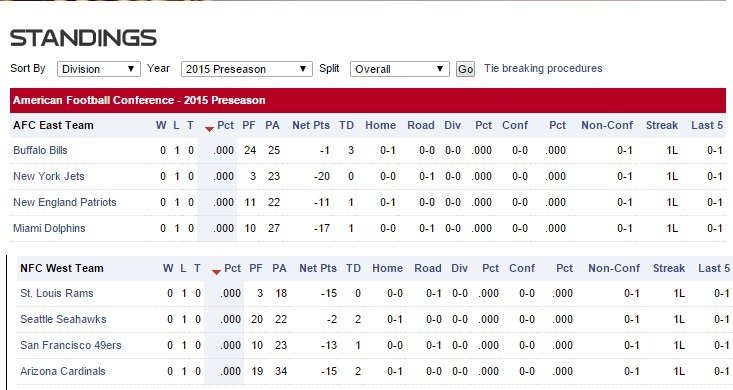The height and width of the screenshot is (390, 733).
Task: Click red sort arrow in NFC West header
Action: pyautogui.click(x=216, y=272)
